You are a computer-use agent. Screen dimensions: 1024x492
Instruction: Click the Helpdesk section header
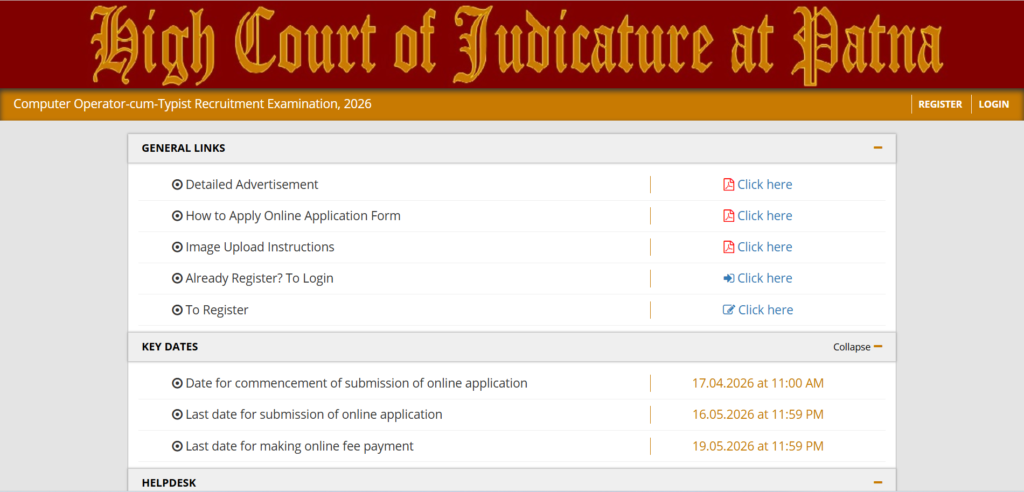[x=512, y=481]
